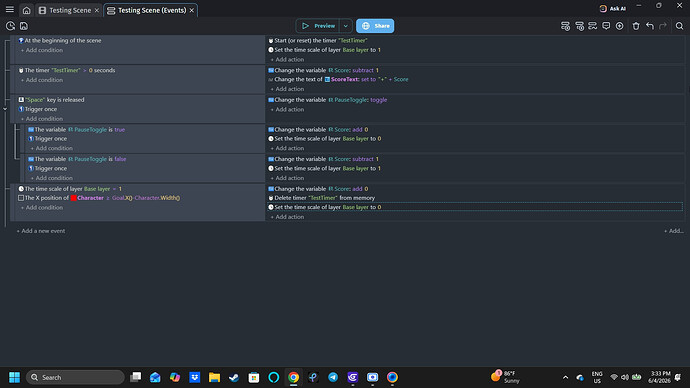Image resolution: width=690 pixels, height=388 pixels.
Task: Open the ENG US language indicator
Action: pos(597,377)
